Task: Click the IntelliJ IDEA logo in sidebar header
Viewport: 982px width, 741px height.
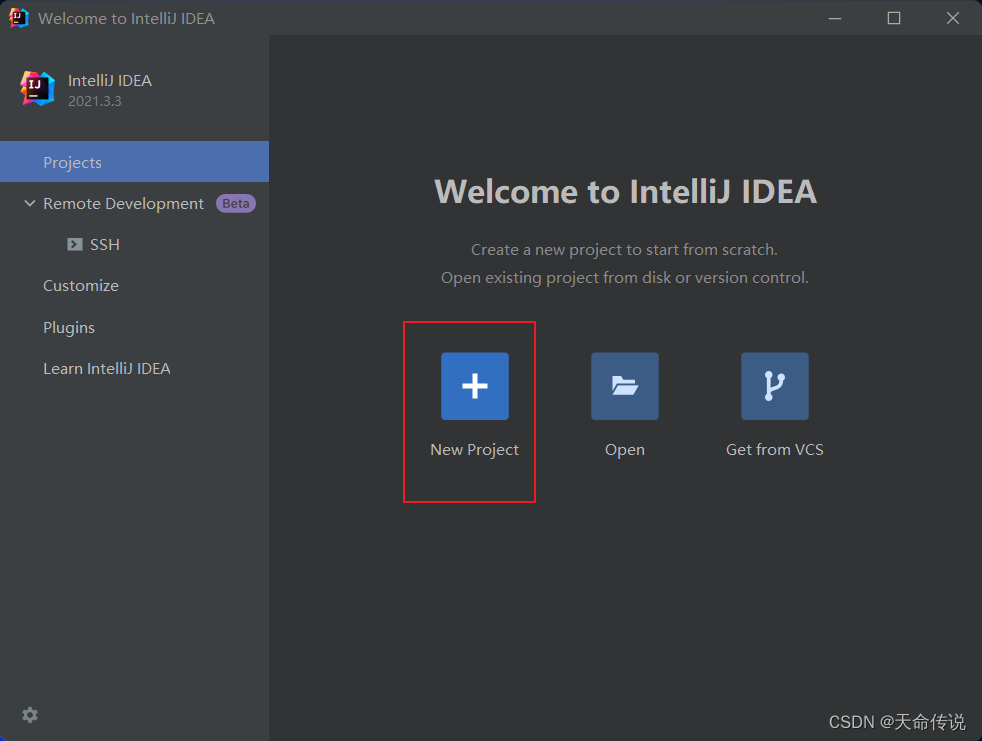Action: tap(35, 88)
